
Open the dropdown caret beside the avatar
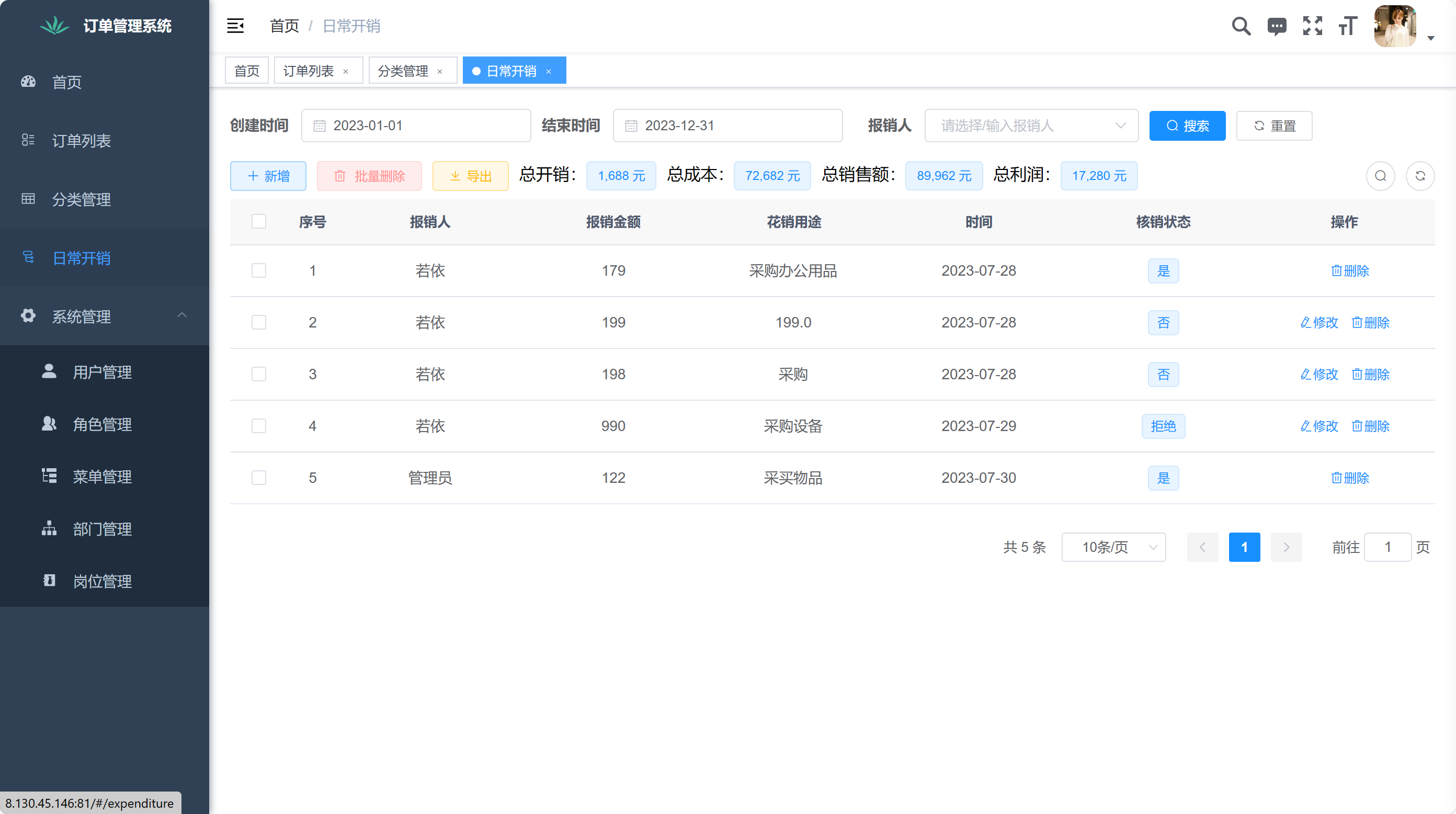pos(1430,38)
